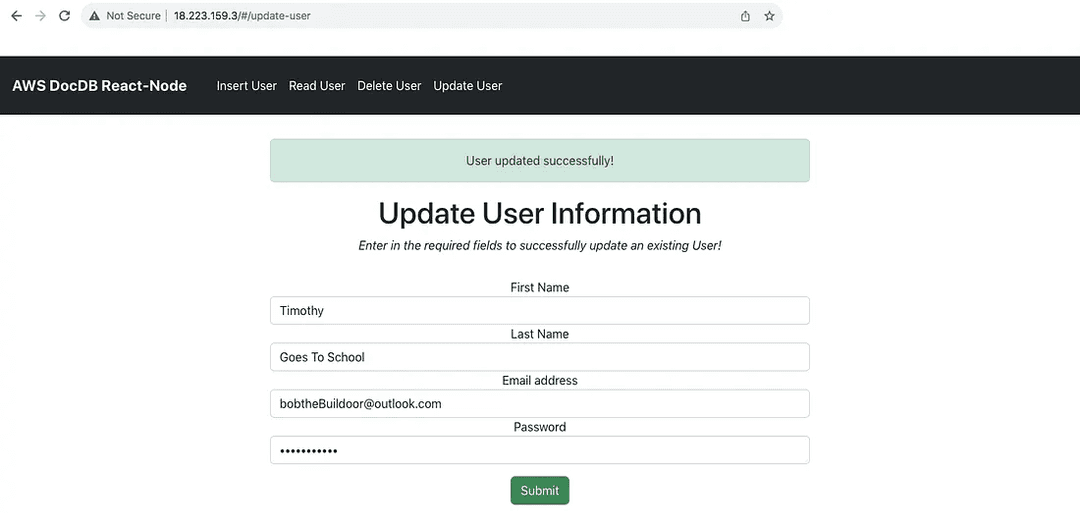Click into the Last Name field
The image size is (1080, 513).
(540, 357)
